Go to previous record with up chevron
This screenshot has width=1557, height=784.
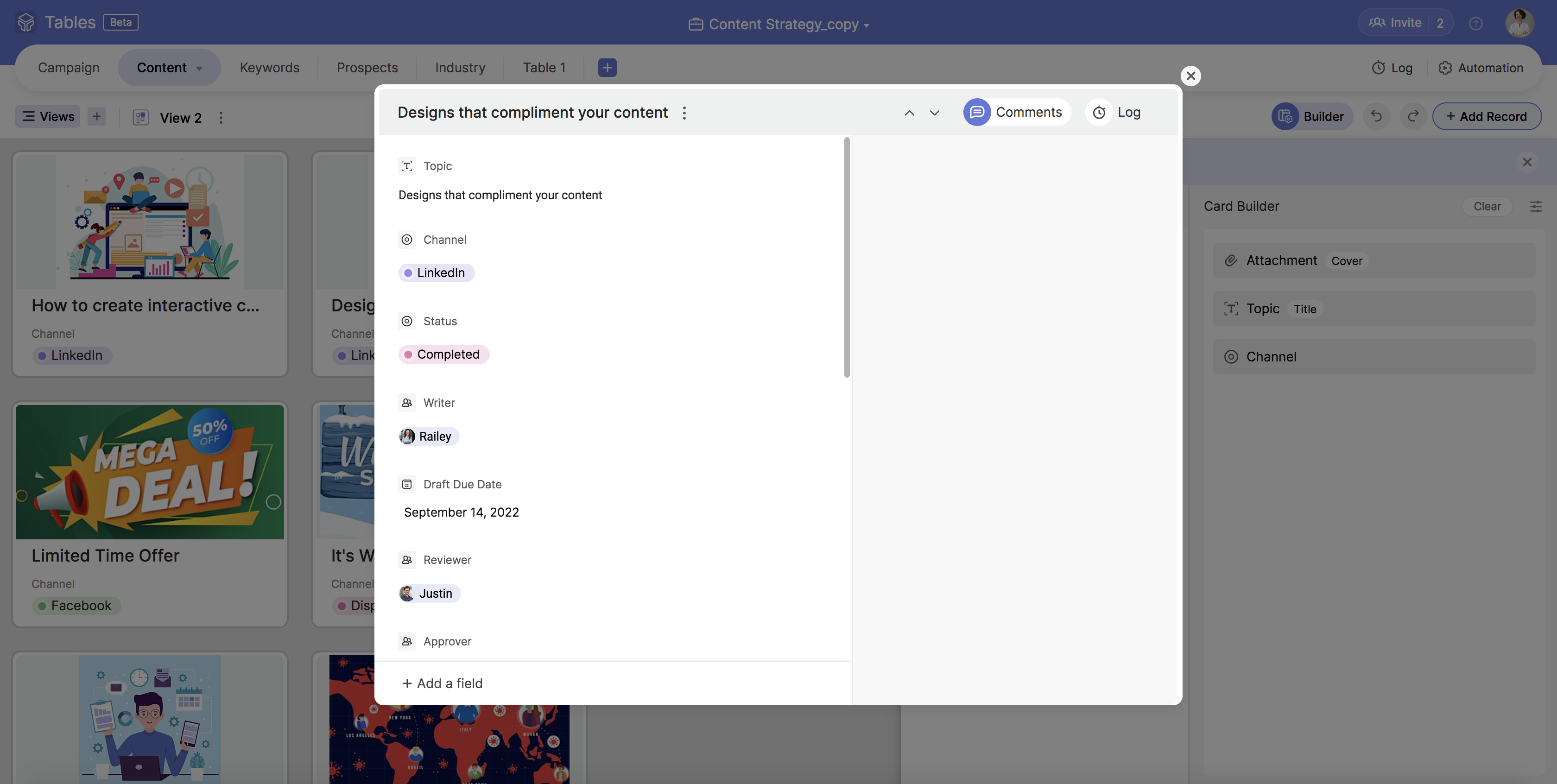tap(909, 113)
